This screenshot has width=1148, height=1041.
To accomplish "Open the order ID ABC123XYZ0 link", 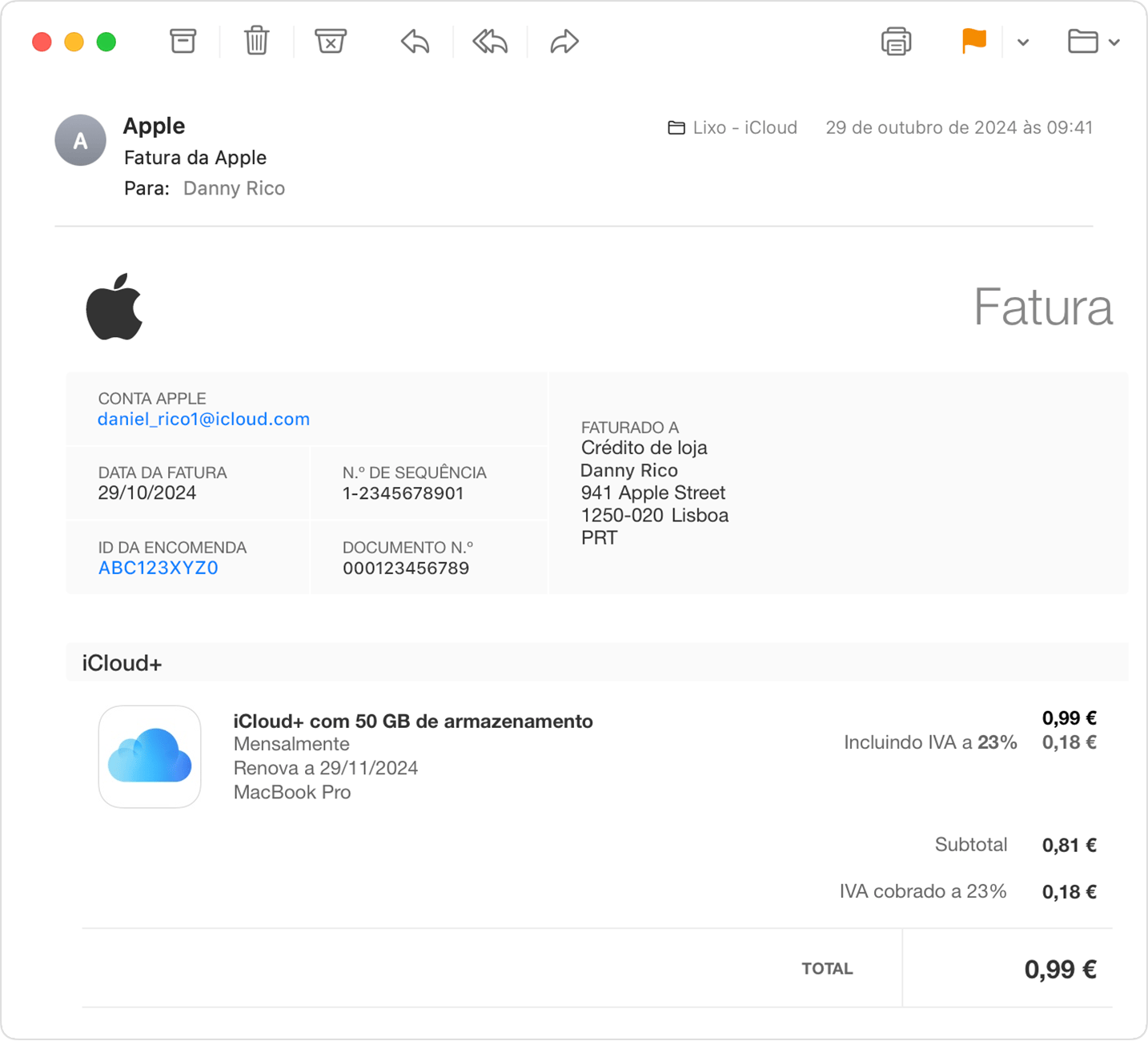I will click(x=158, y=568).
